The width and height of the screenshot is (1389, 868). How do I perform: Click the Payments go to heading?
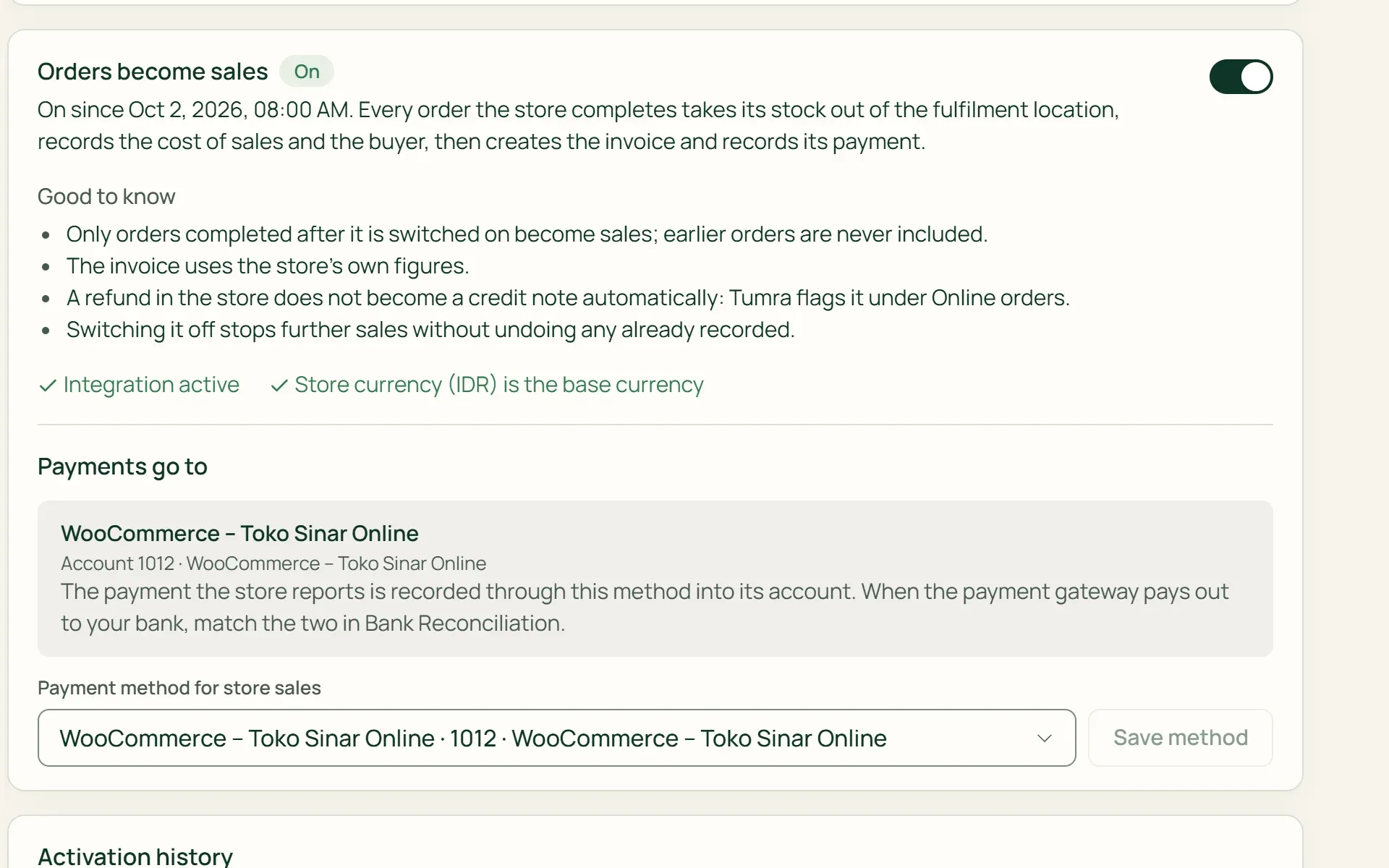[122, 467]
